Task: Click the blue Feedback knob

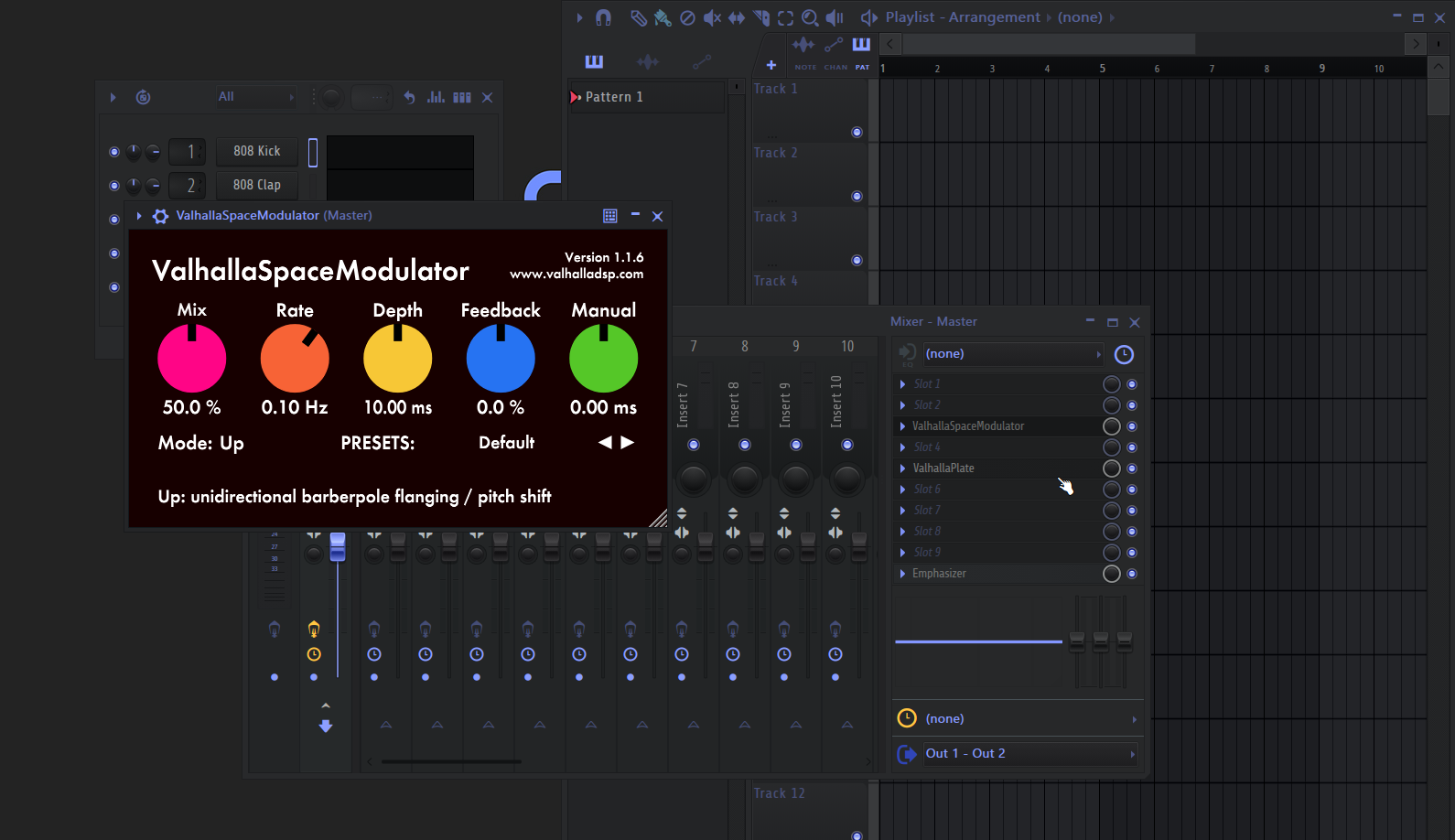Action: click(x=501, y=358)
